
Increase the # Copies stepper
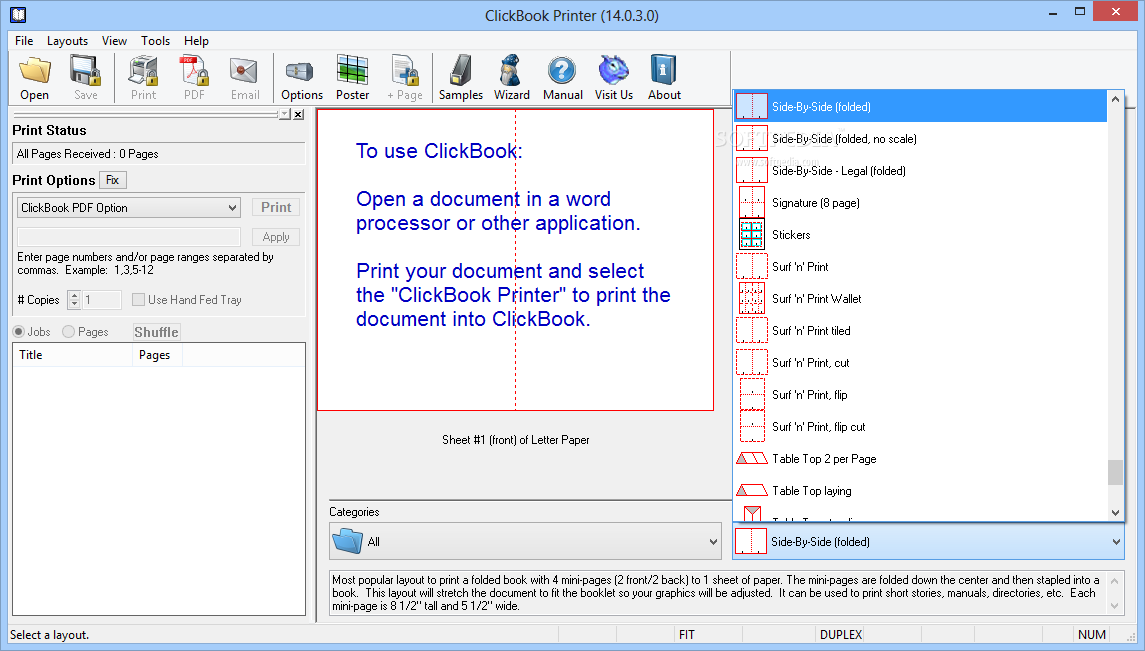74,295
